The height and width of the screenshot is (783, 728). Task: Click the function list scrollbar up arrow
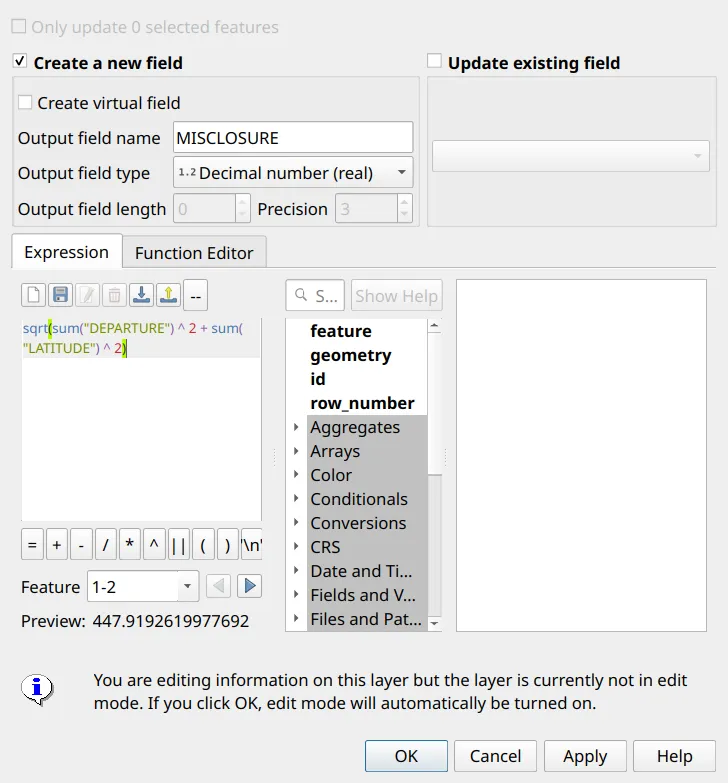(434, 326)
